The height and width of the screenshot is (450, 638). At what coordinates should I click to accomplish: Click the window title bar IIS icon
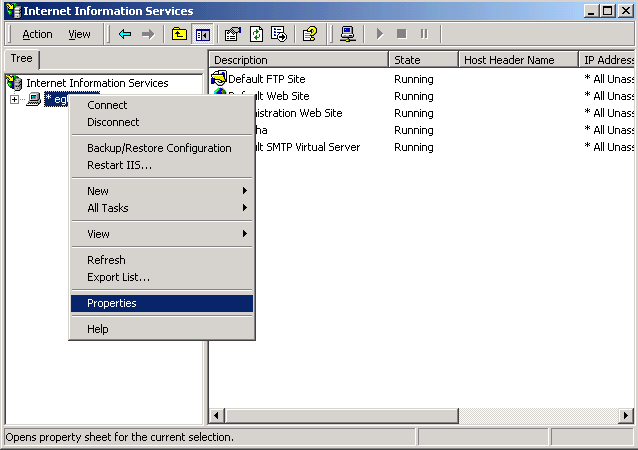pos(13,11)
